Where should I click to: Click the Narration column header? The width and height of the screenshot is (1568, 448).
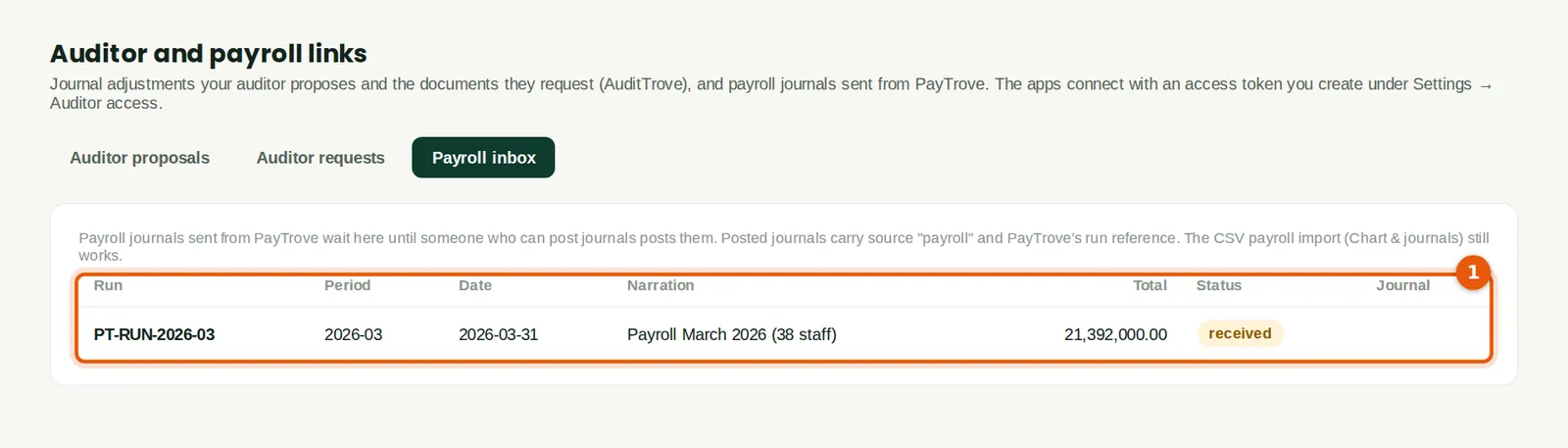tap(661, 285)
